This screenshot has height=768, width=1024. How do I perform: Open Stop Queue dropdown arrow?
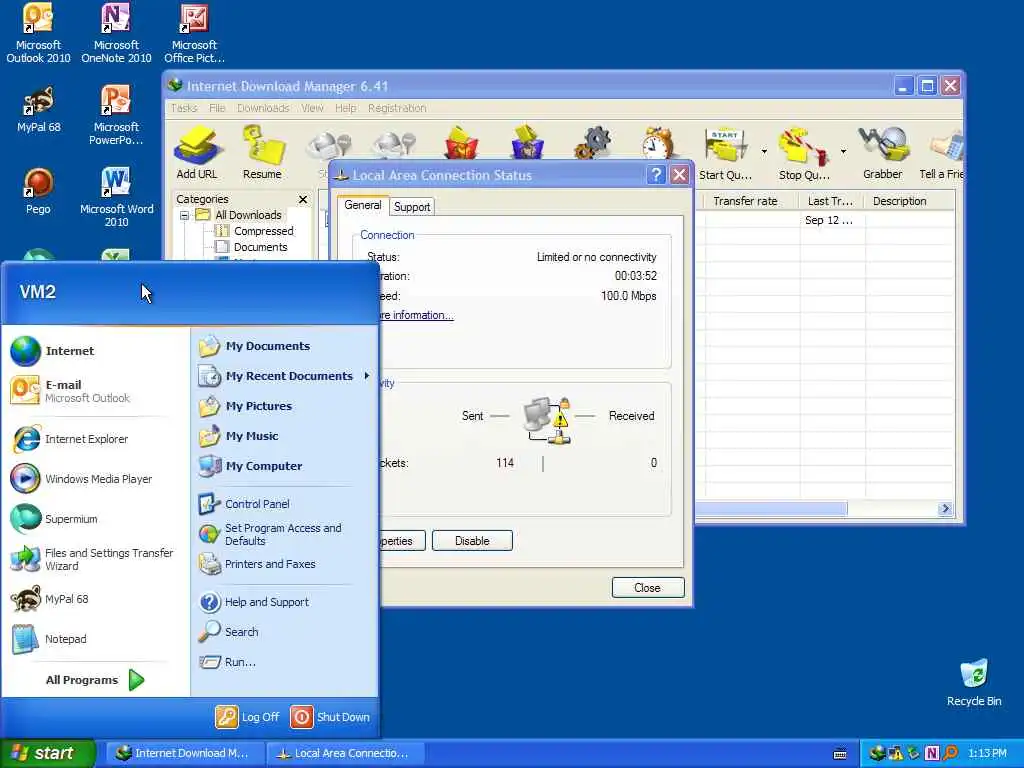pos(843,152)
